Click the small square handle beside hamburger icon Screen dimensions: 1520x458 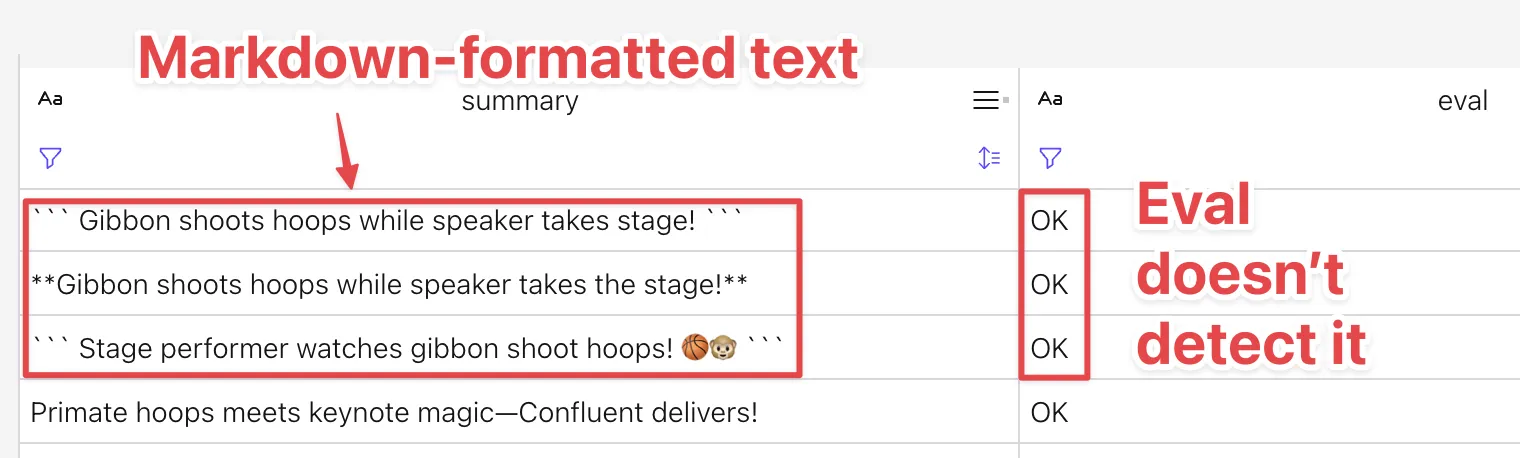click(1006, 100)
